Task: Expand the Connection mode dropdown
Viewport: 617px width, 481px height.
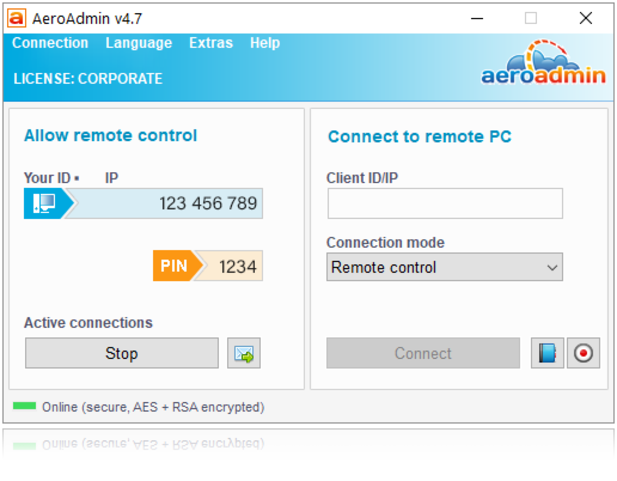Action: pos(444,267)
